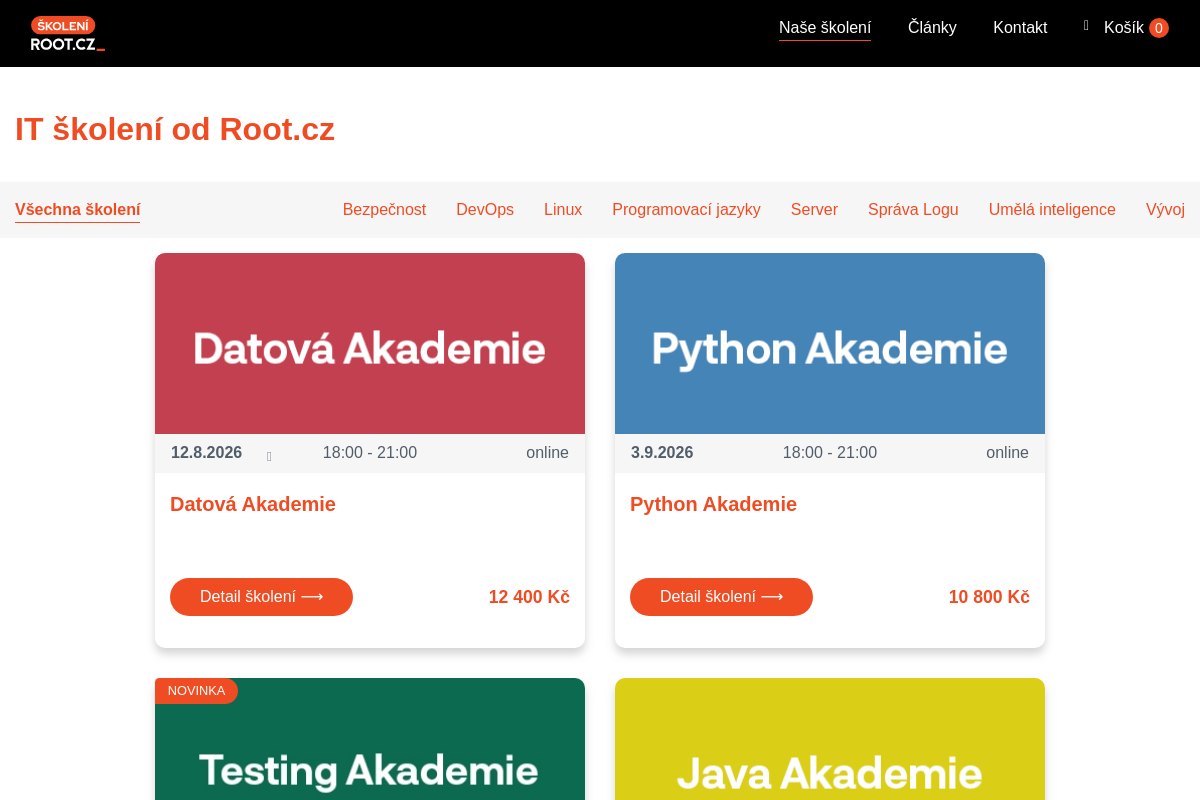
Task: Click the time 18:00 - 21:00 for Python Akademie
Action: click(830, 453)
